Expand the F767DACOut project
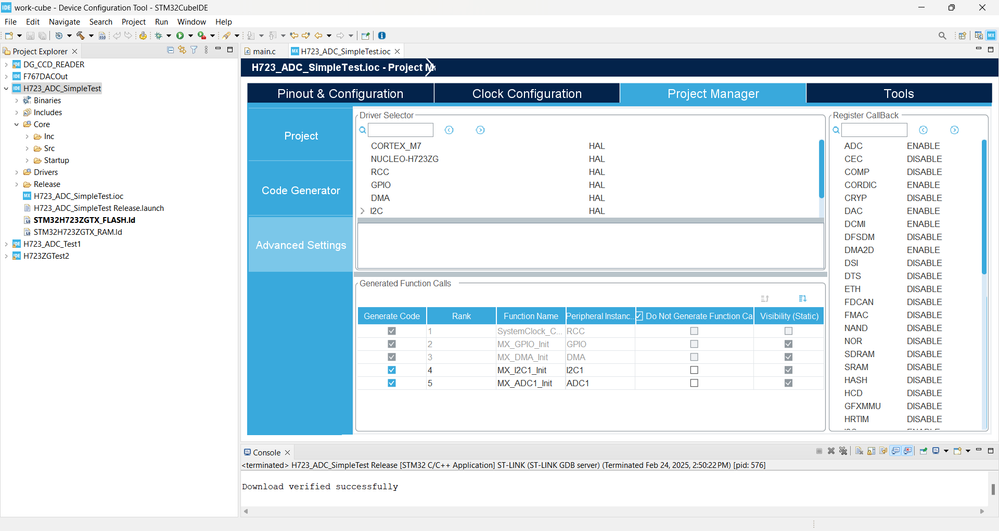This screenshot has width=999, height=531. (x=6, y=76)
